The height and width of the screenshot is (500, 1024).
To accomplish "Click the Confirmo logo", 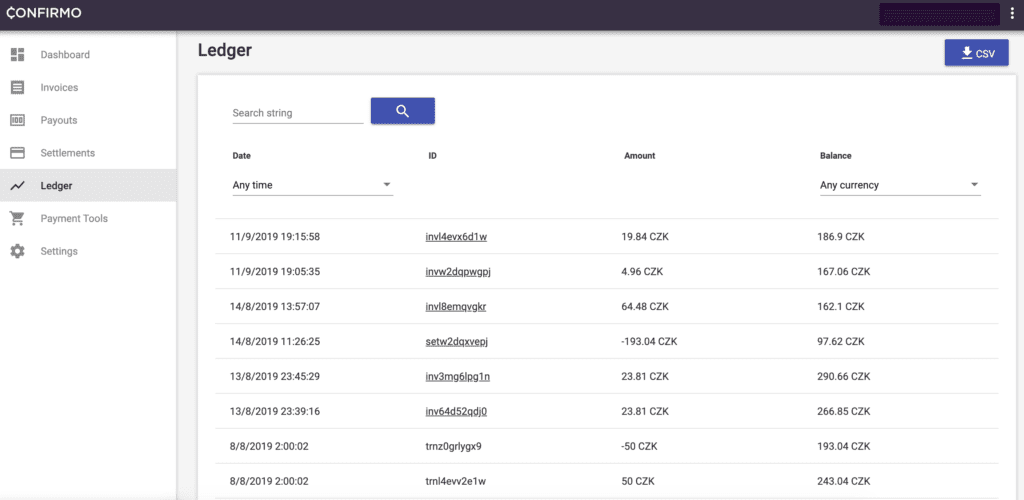I will (44, 13).
